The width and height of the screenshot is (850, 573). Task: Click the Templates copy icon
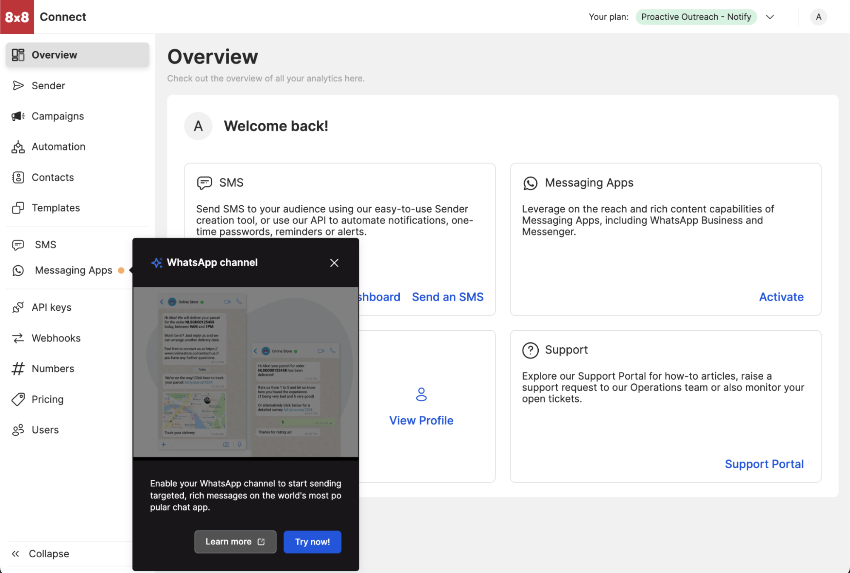pyautogui.click(x=18, y=208)
